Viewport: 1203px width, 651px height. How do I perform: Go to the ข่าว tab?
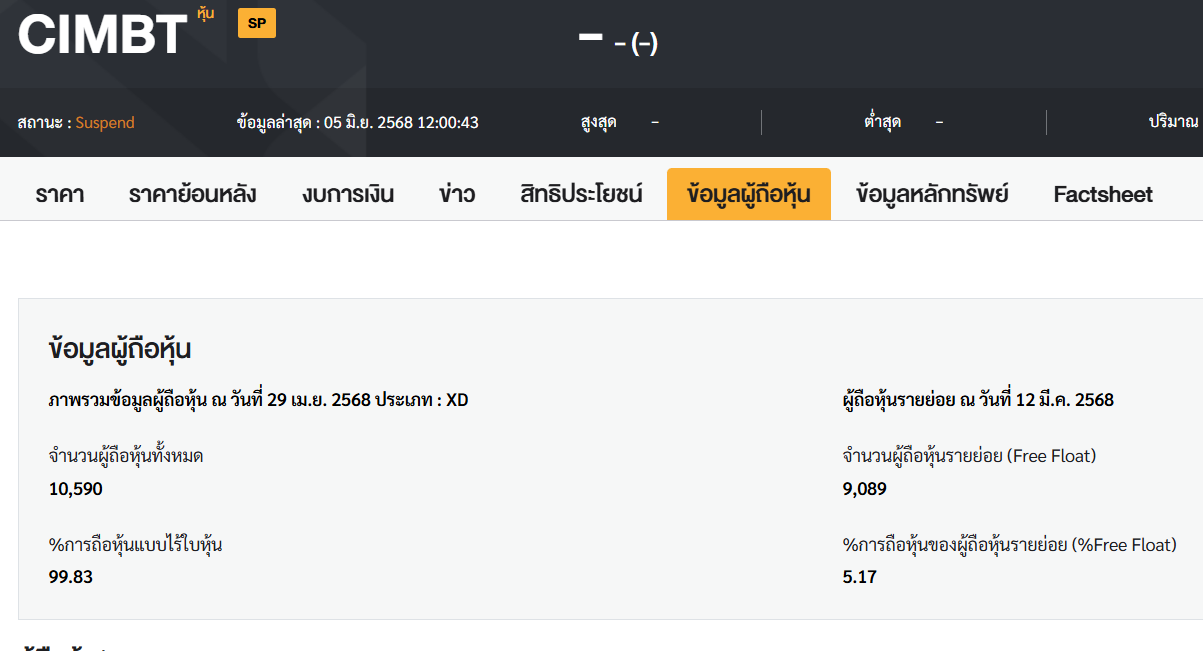click(457, 194)
